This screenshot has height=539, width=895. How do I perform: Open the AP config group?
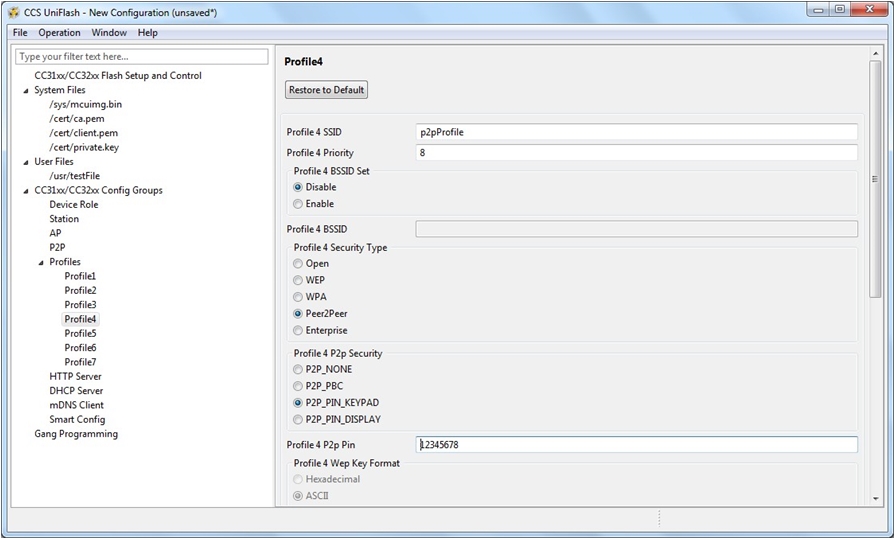click(x=55, y=233)
